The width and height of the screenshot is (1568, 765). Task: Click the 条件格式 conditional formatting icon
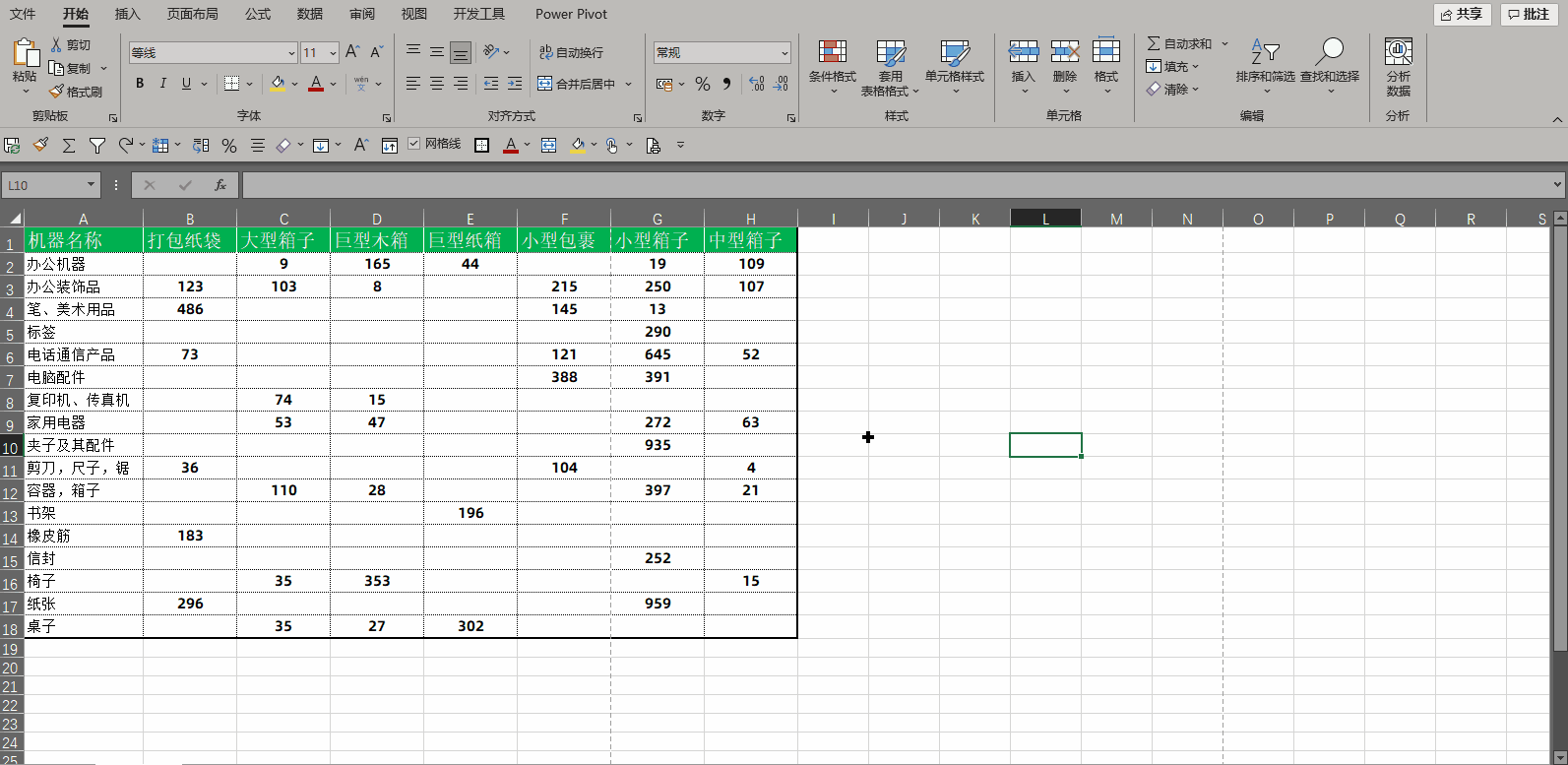point(832,53)
